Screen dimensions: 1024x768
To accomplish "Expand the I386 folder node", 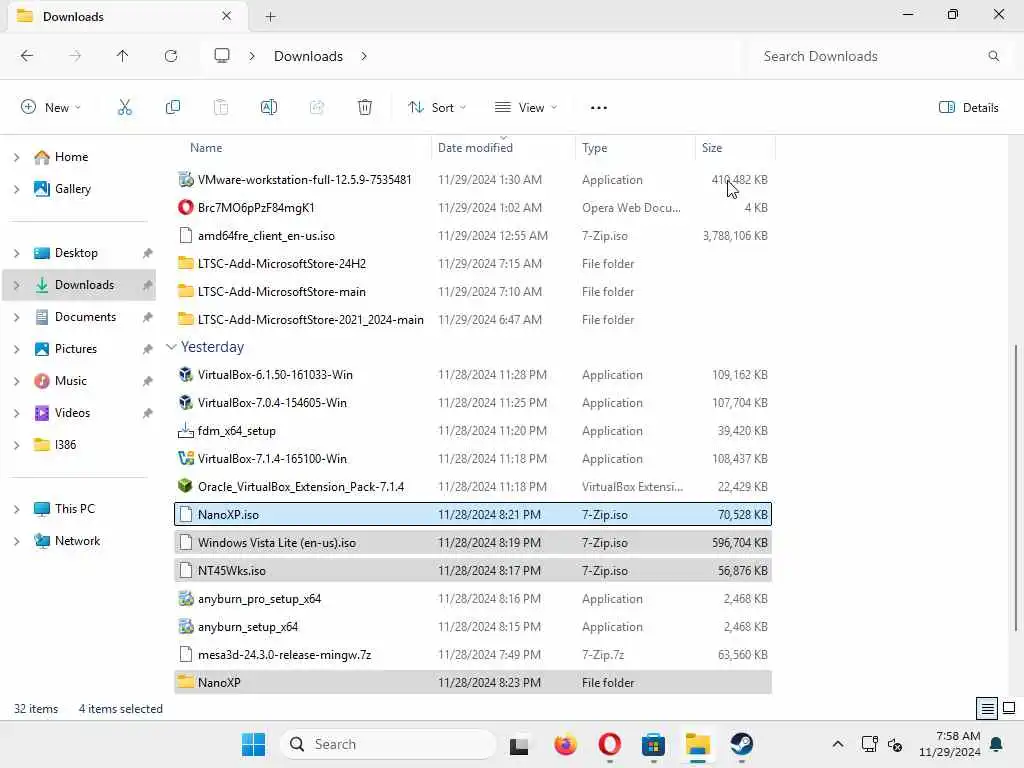I will coord(17,445).
